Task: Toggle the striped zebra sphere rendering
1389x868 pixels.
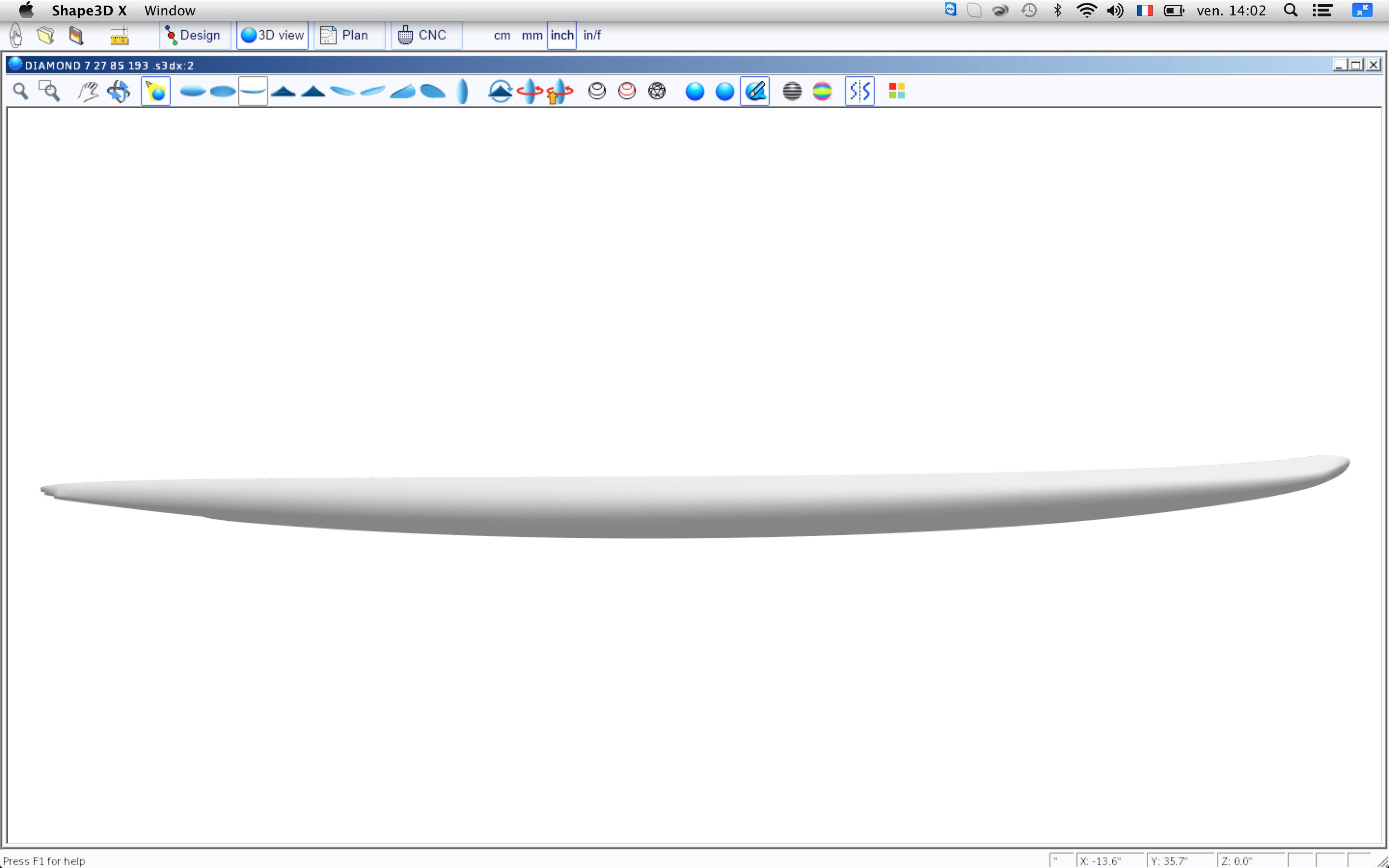Action: (x=792, y=91)
